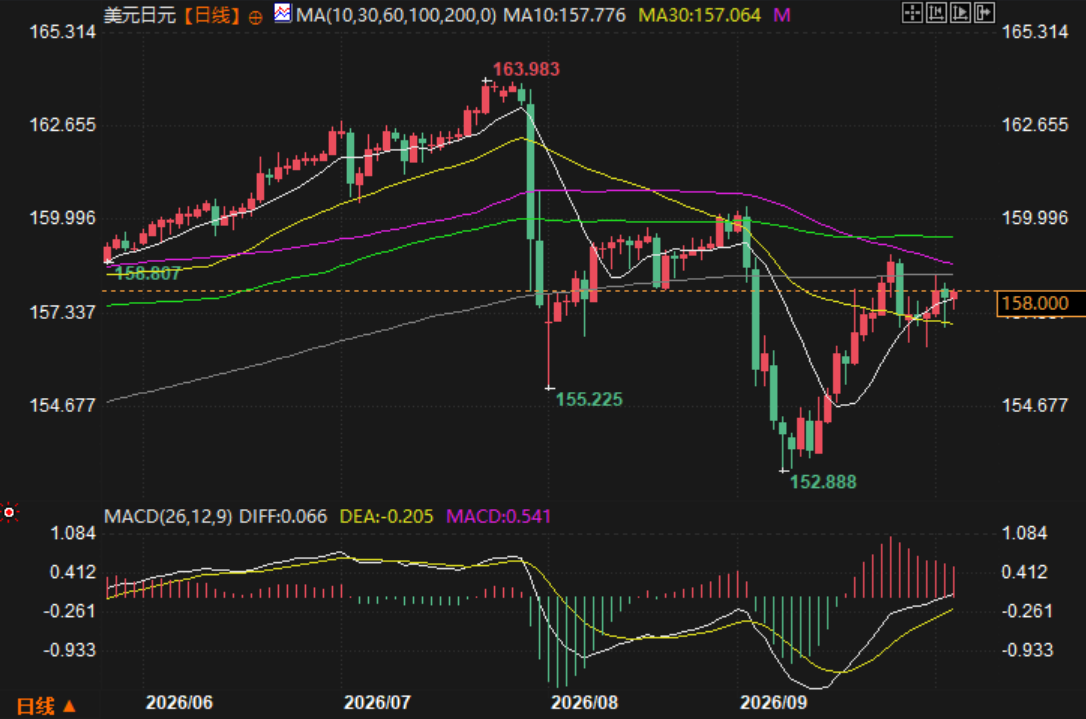This screenshot has width=1086, height=719.
Task: Click the 157.337 label on left price axis
Action: click(62, 312)
